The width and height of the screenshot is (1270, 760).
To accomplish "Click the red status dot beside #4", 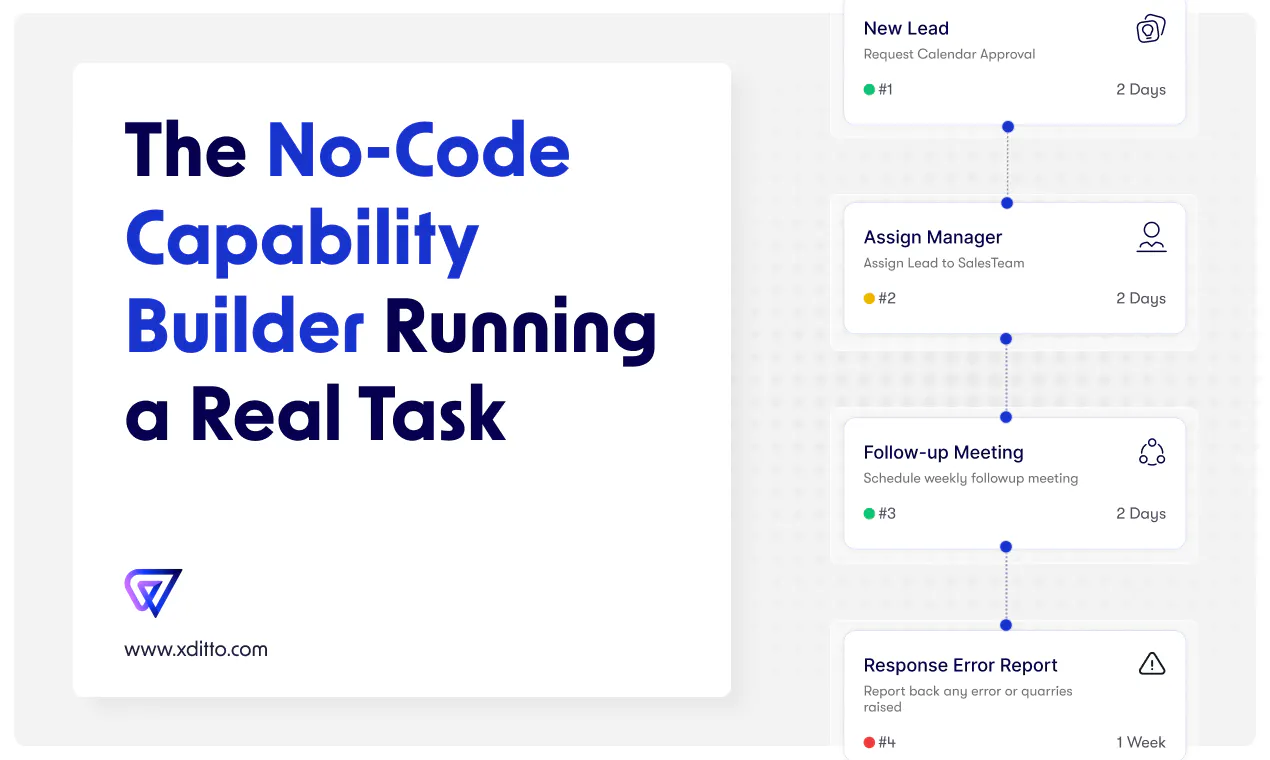I will [869, 742].
